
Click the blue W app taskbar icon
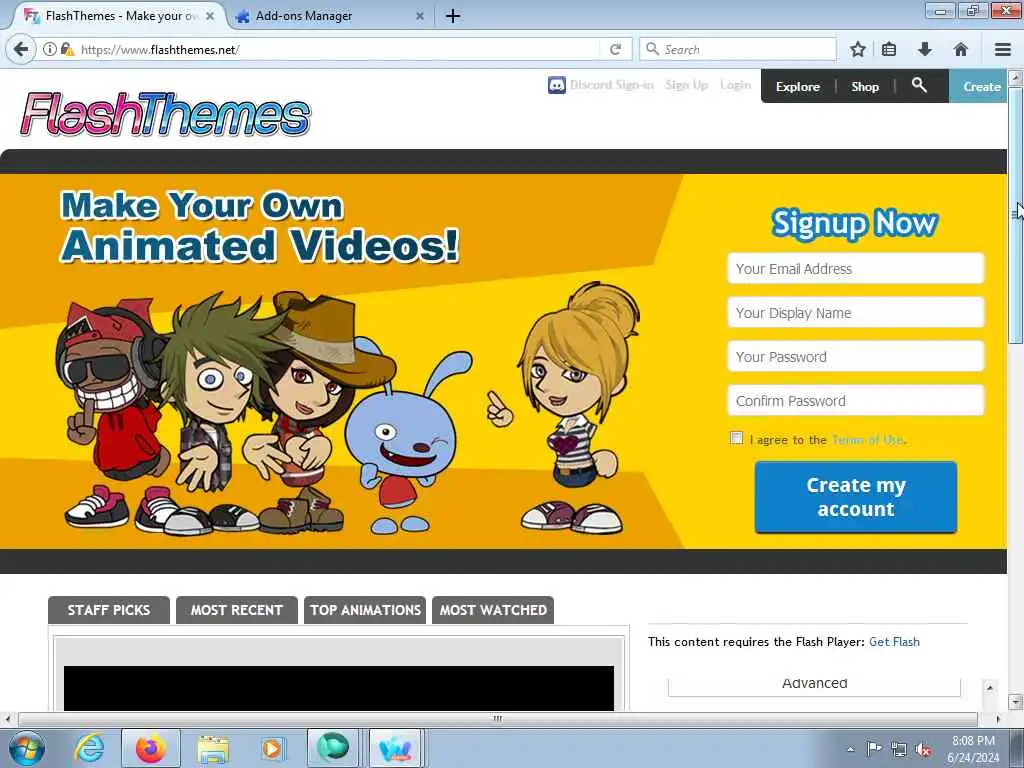tap(395, 748)
